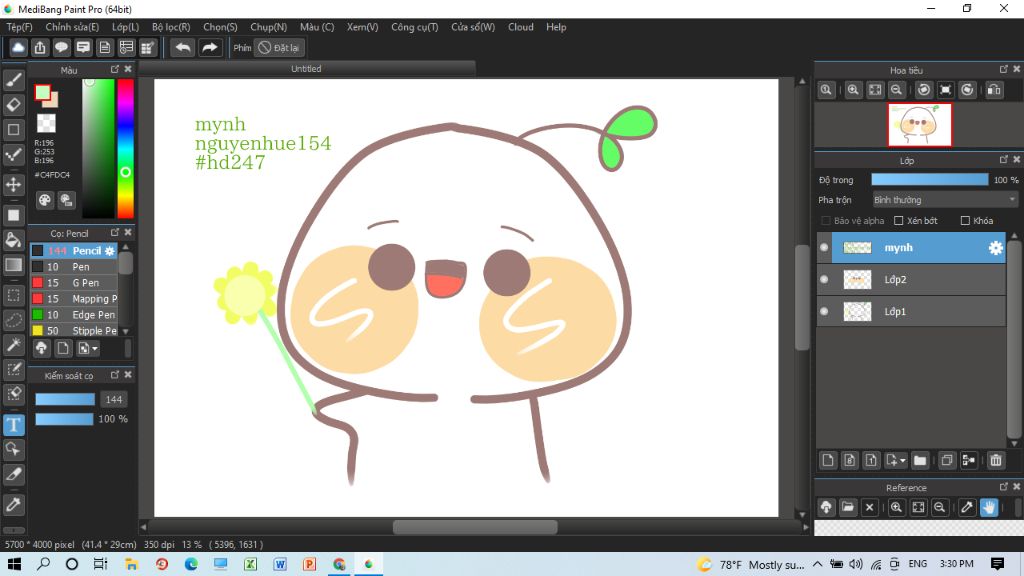The width and height of the screenshot is (1024, 576).
Task: Click the Undo arrow in top toolbar
Action: click(x=183, y=48)
